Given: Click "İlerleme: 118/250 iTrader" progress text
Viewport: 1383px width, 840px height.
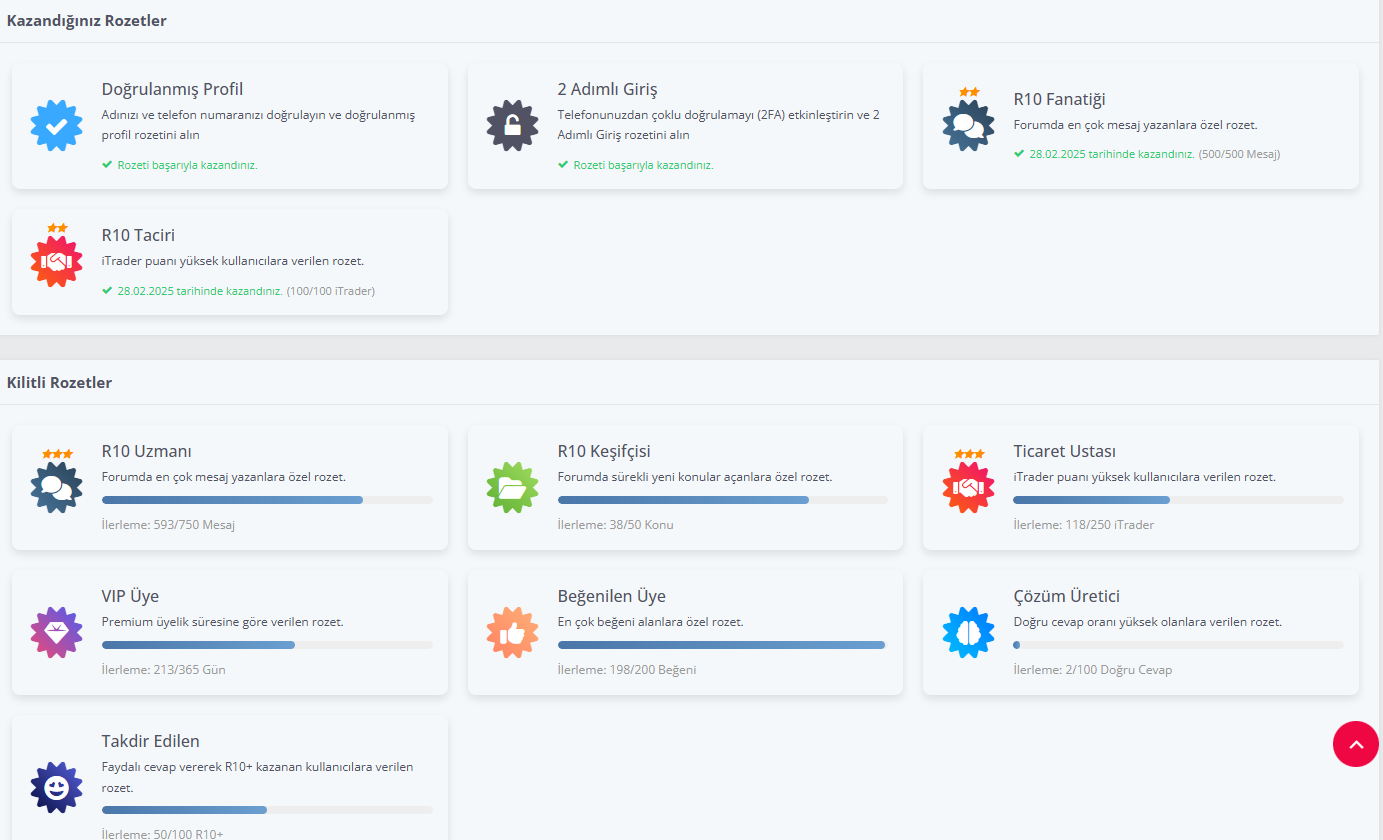Looking at the screenshot, I should (1083, 524).
